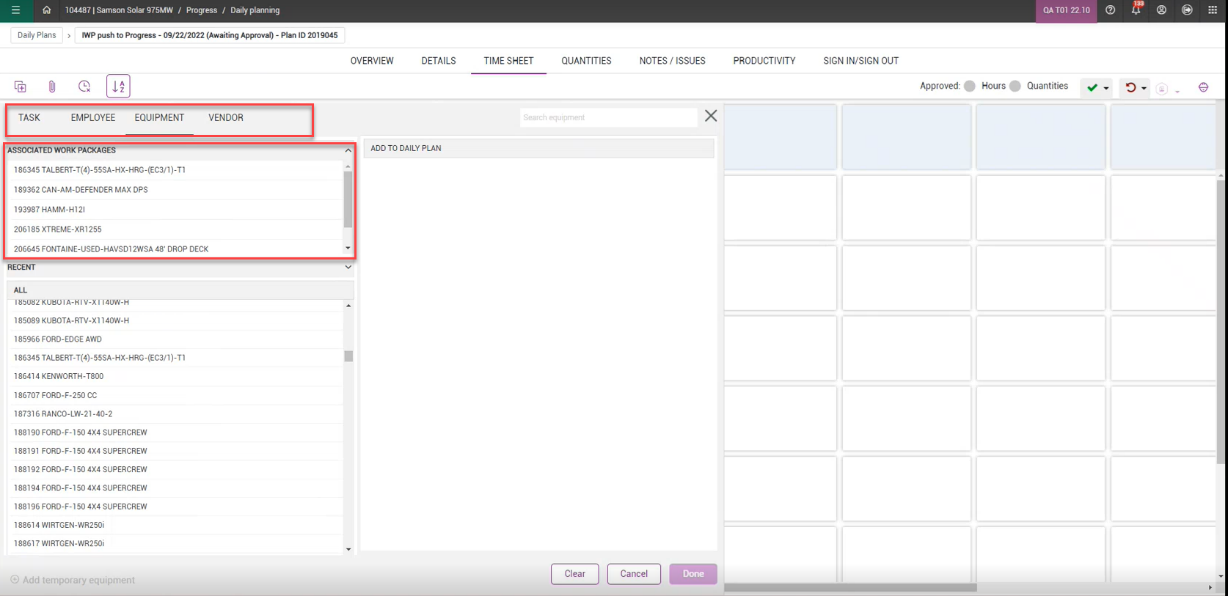Click the green approve checkmark

tap(1092, 88)
